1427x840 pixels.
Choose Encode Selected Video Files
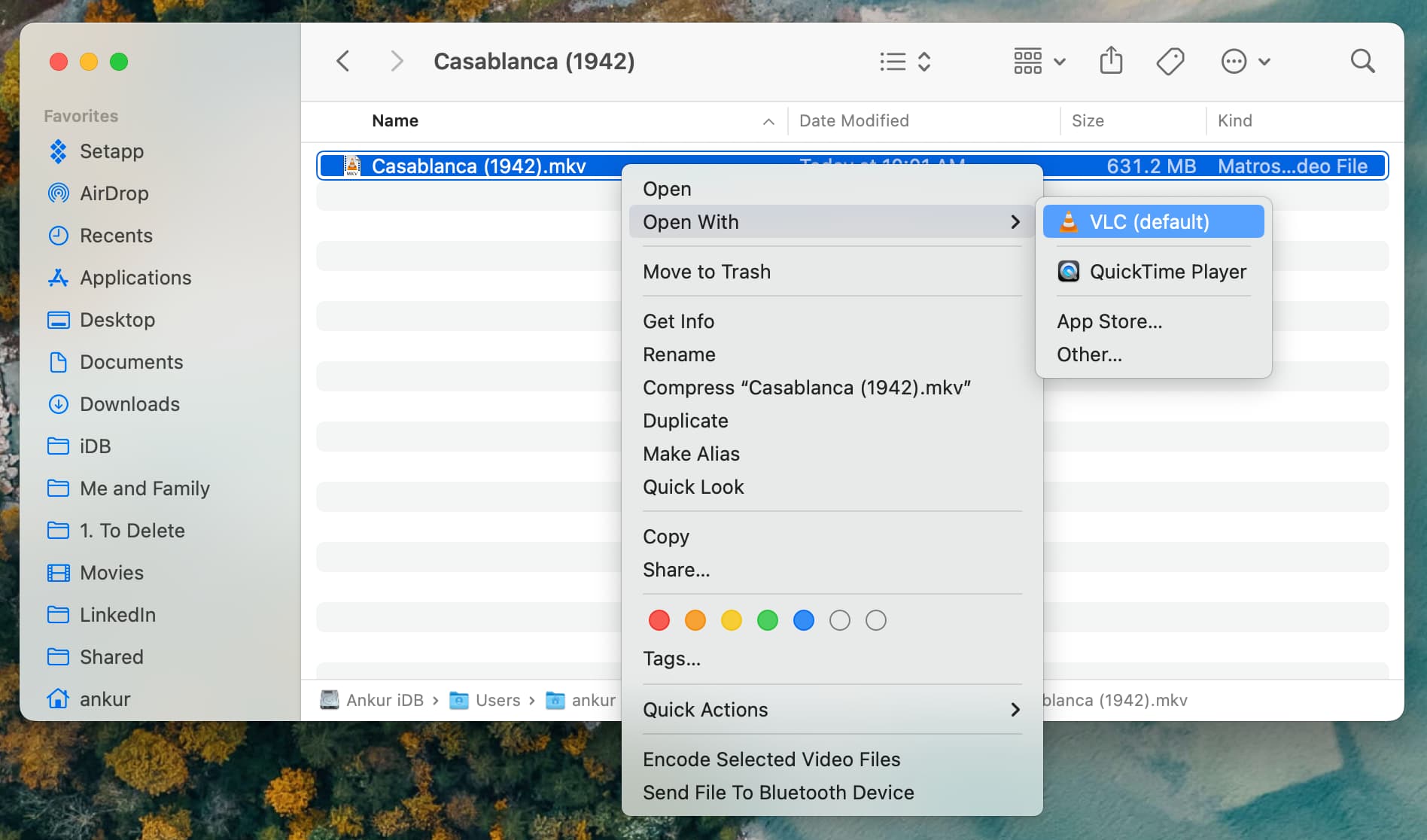(832, 759)
